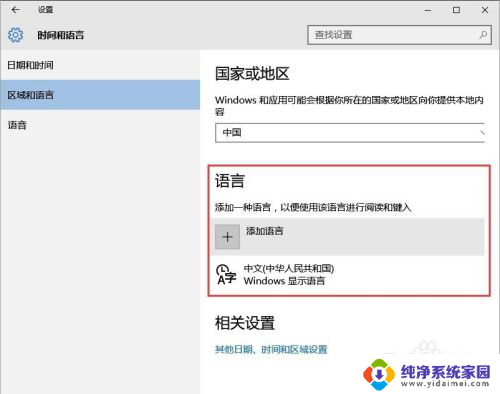The height and width of the screenshot is (394, 500).
Task: Open the 语音 section
Action: coord(100,125)
